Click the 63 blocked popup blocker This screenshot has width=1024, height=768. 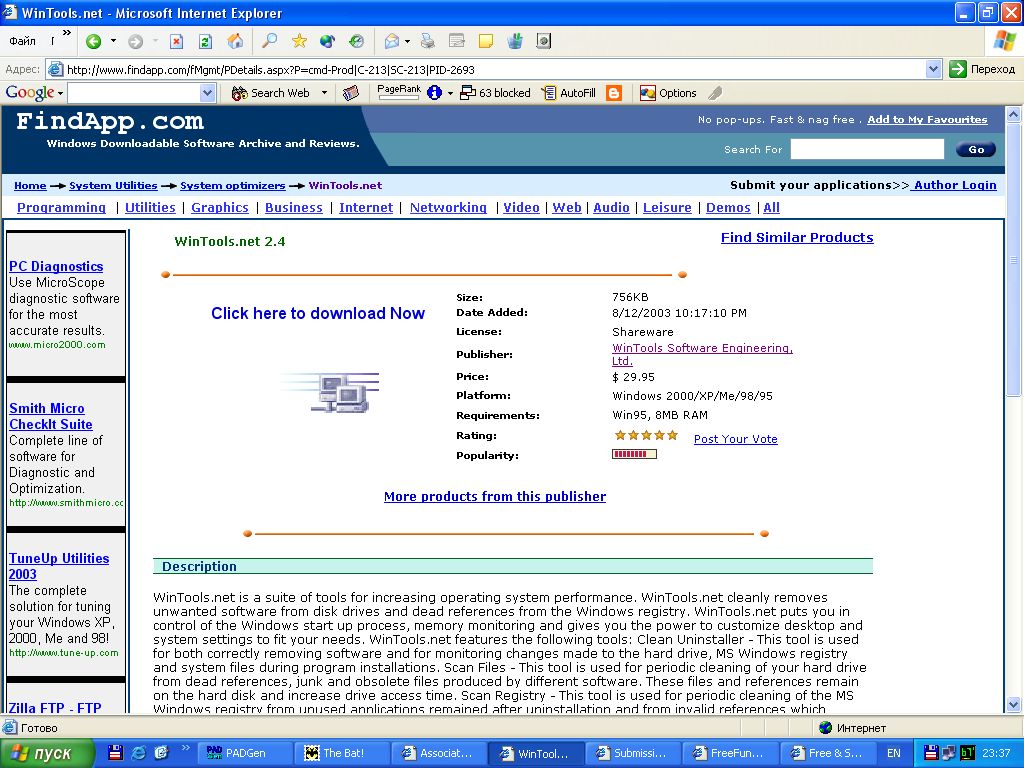[495, 93]
